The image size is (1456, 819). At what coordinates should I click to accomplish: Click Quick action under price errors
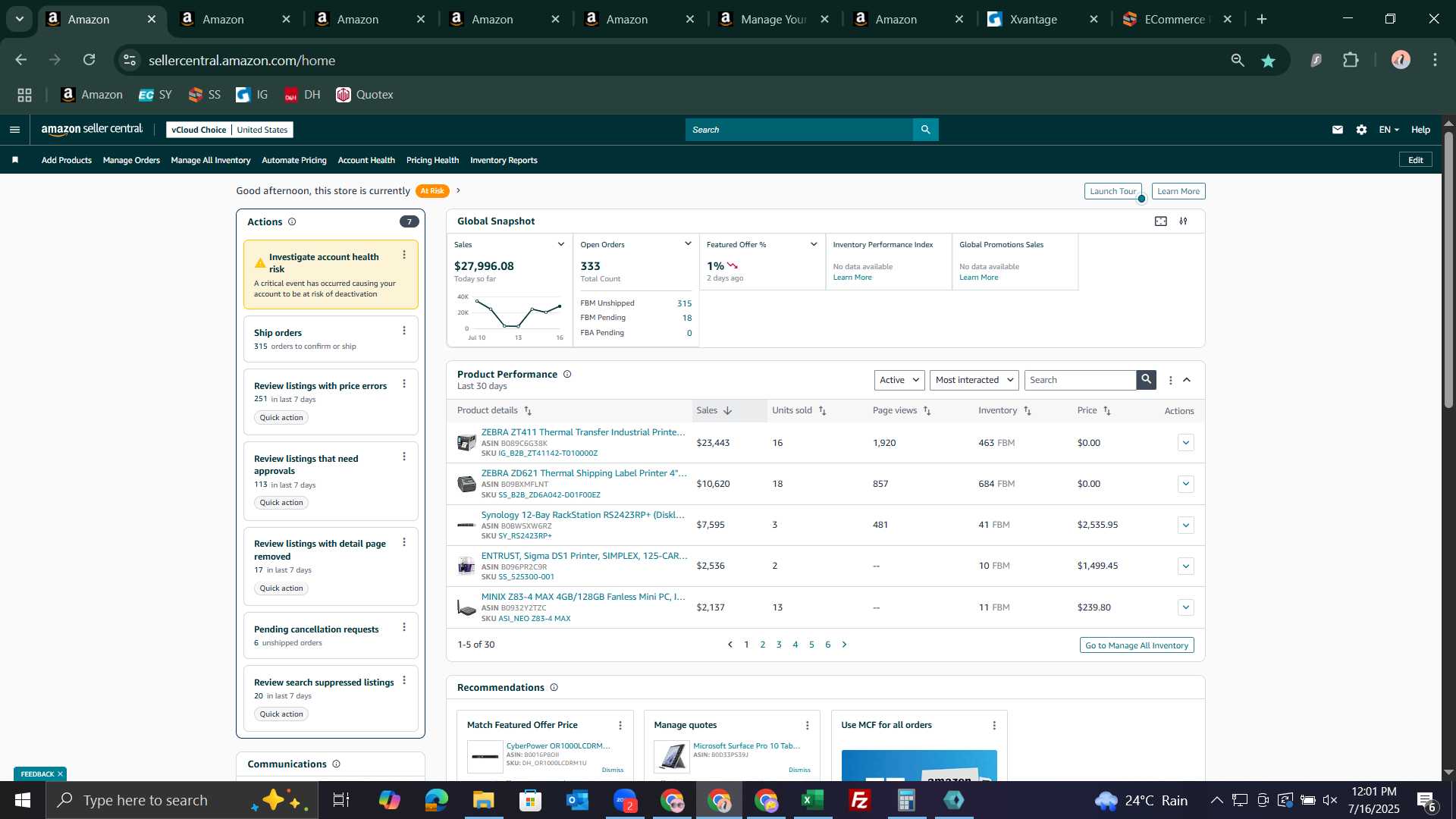281,418
